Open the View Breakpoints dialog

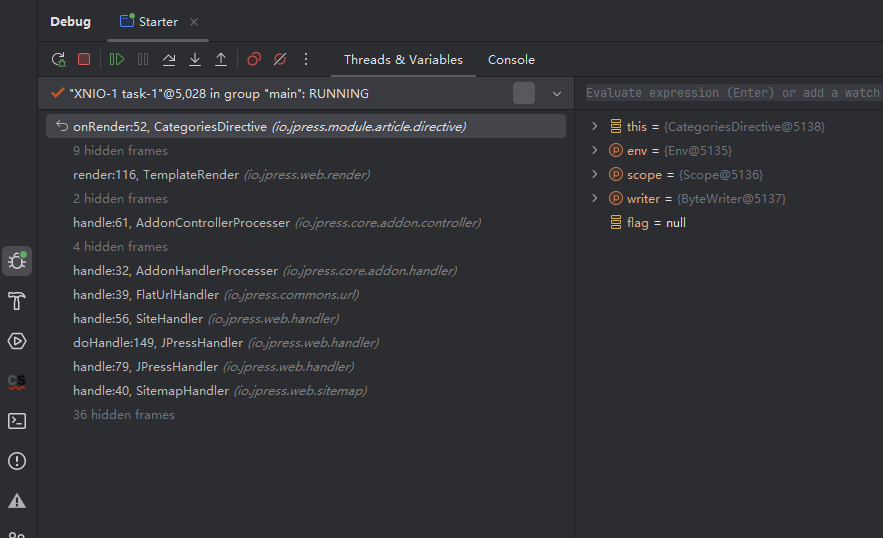[254, 60]
